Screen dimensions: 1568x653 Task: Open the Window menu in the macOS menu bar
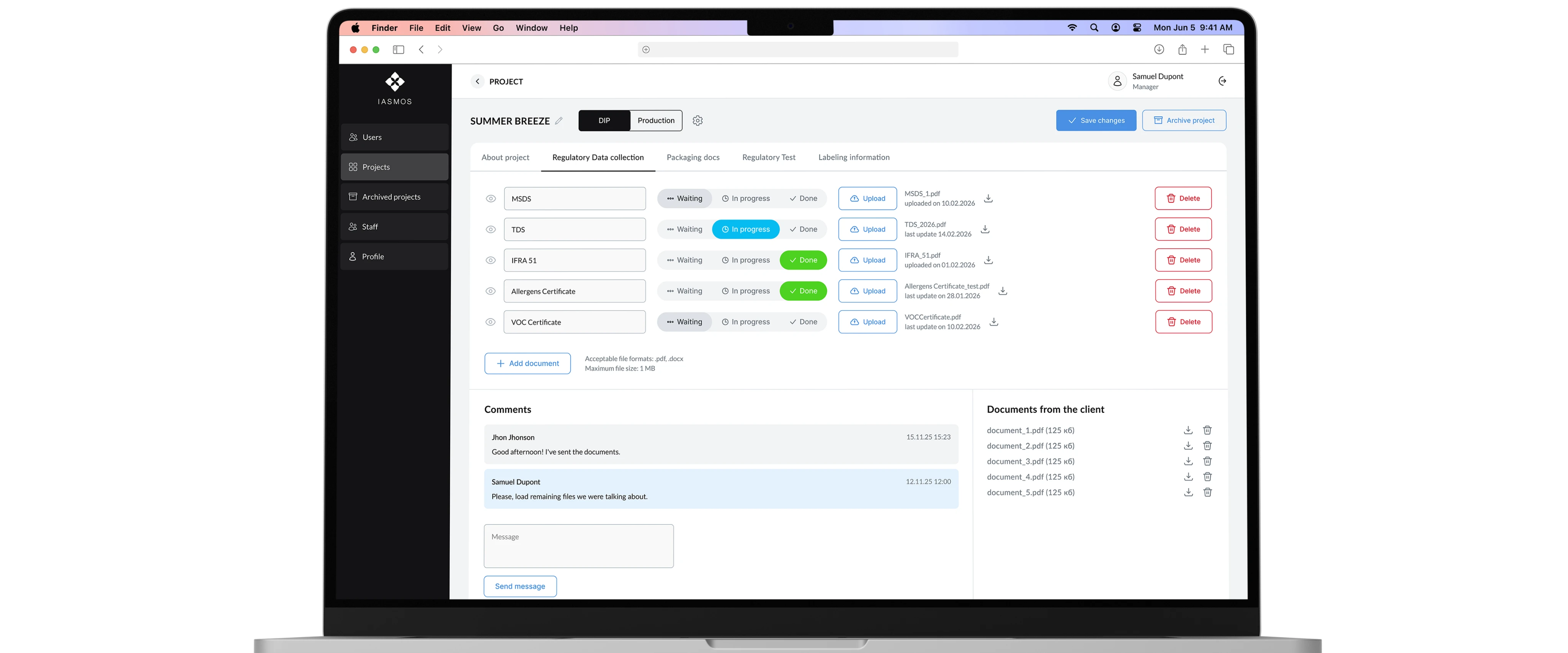(531, 28)
